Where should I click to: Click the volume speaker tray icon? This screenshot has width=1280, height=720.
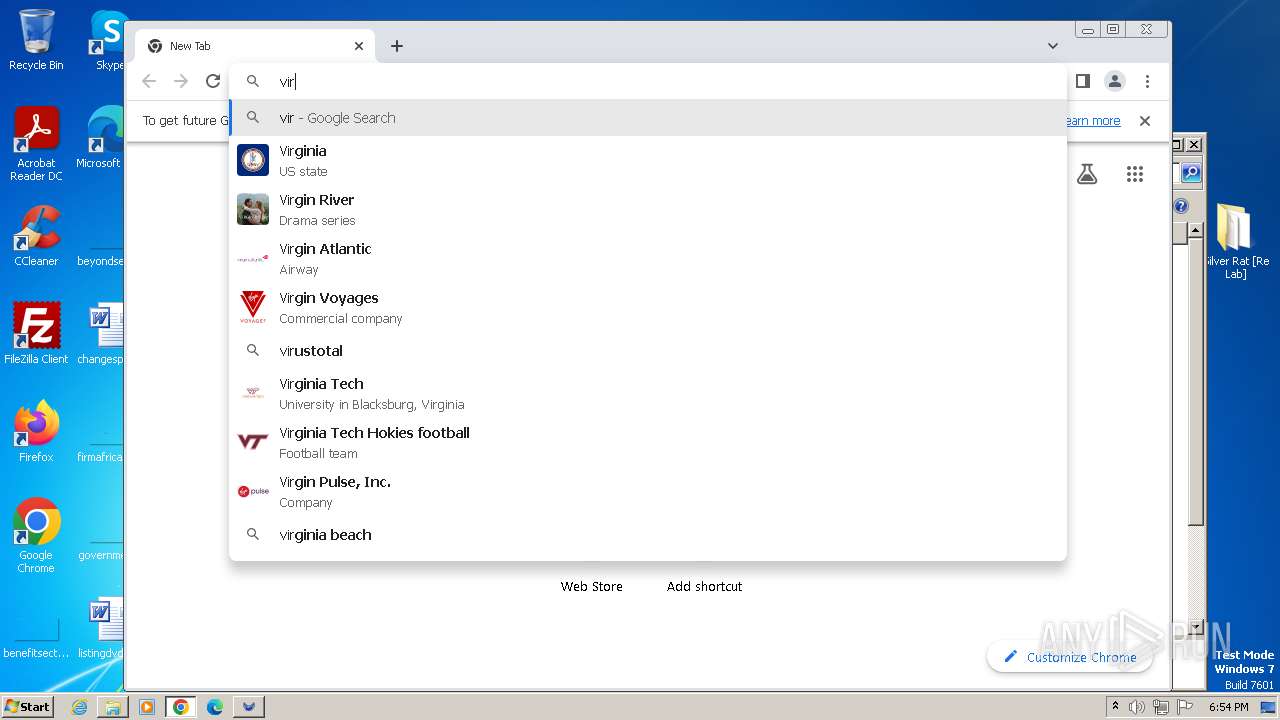[1137, 707]
